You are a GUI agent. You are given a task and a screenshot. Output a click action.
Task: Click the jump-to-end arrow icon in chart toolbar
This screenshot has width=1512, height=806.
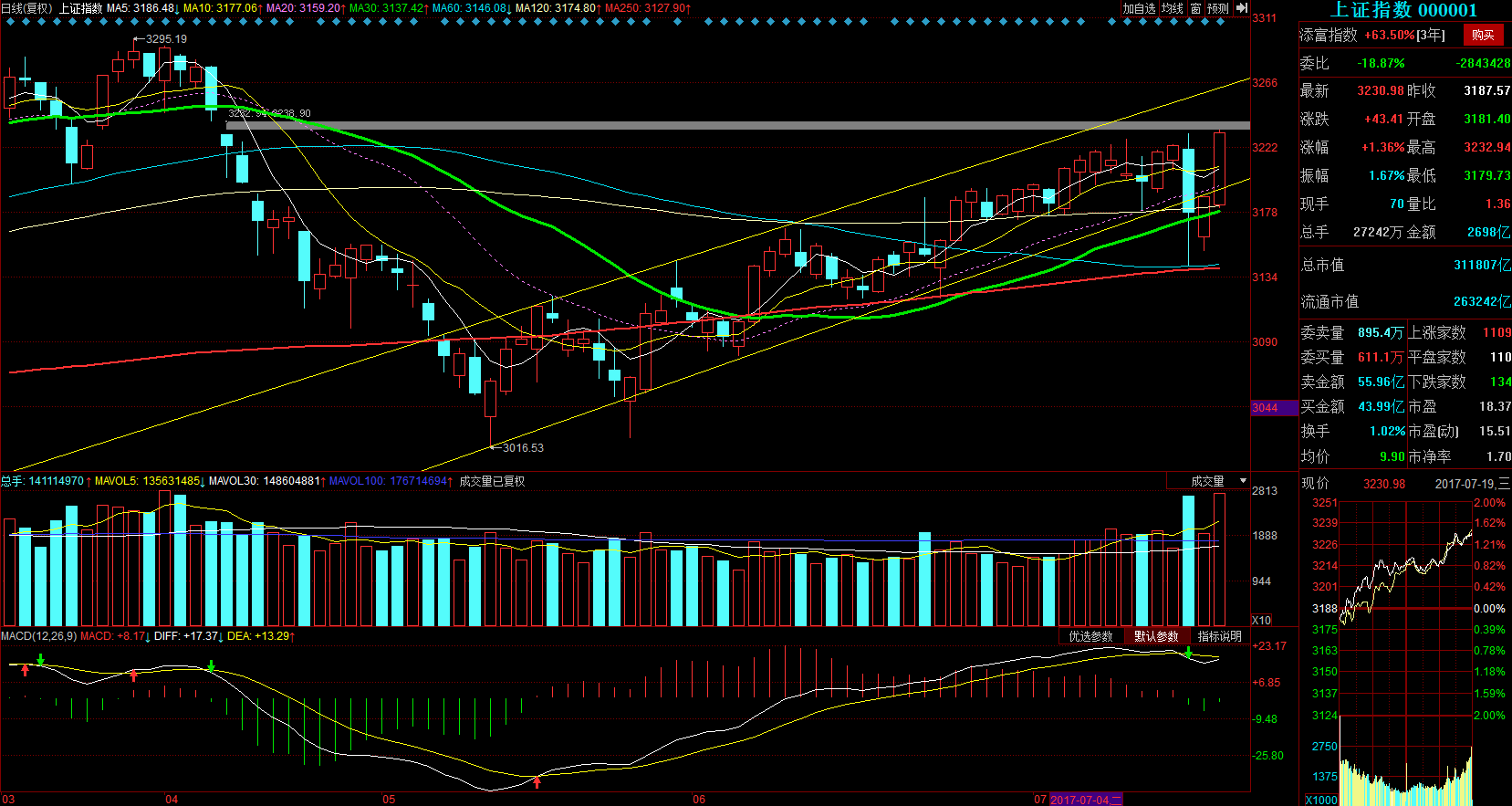(1241, 8)
